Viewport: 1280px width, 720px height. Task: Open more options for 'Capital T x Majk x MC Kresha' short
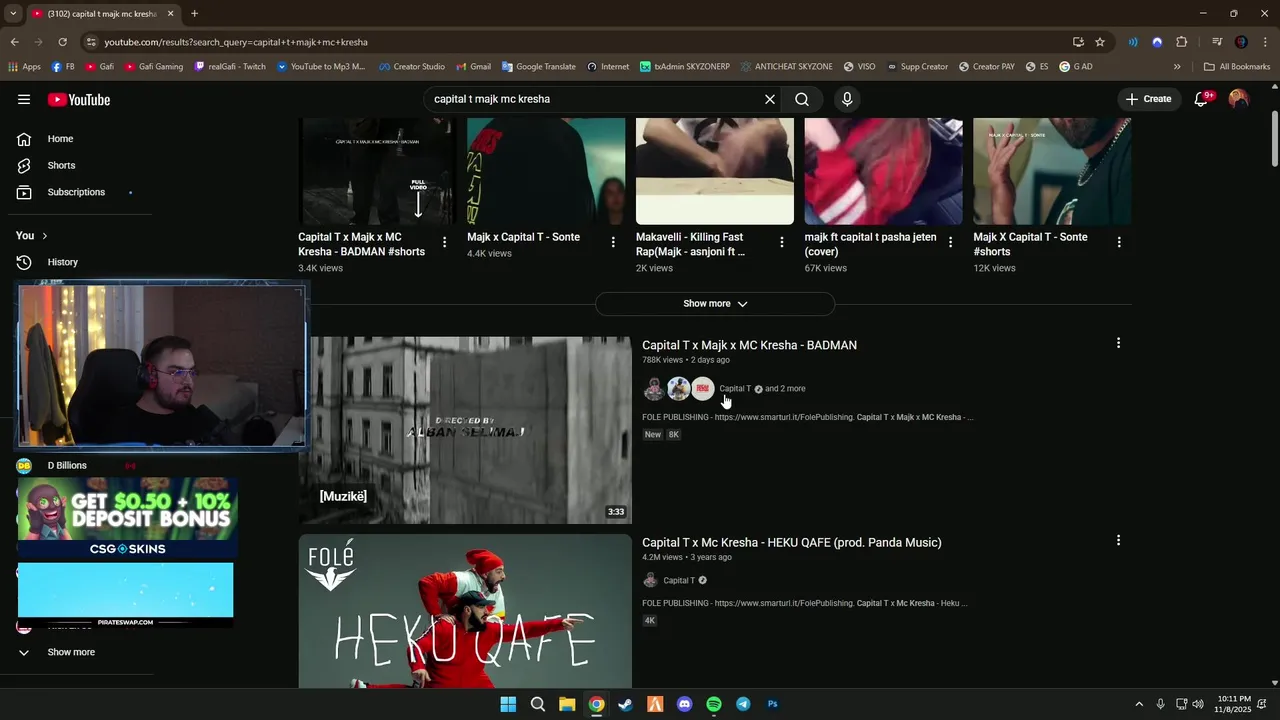444,242
